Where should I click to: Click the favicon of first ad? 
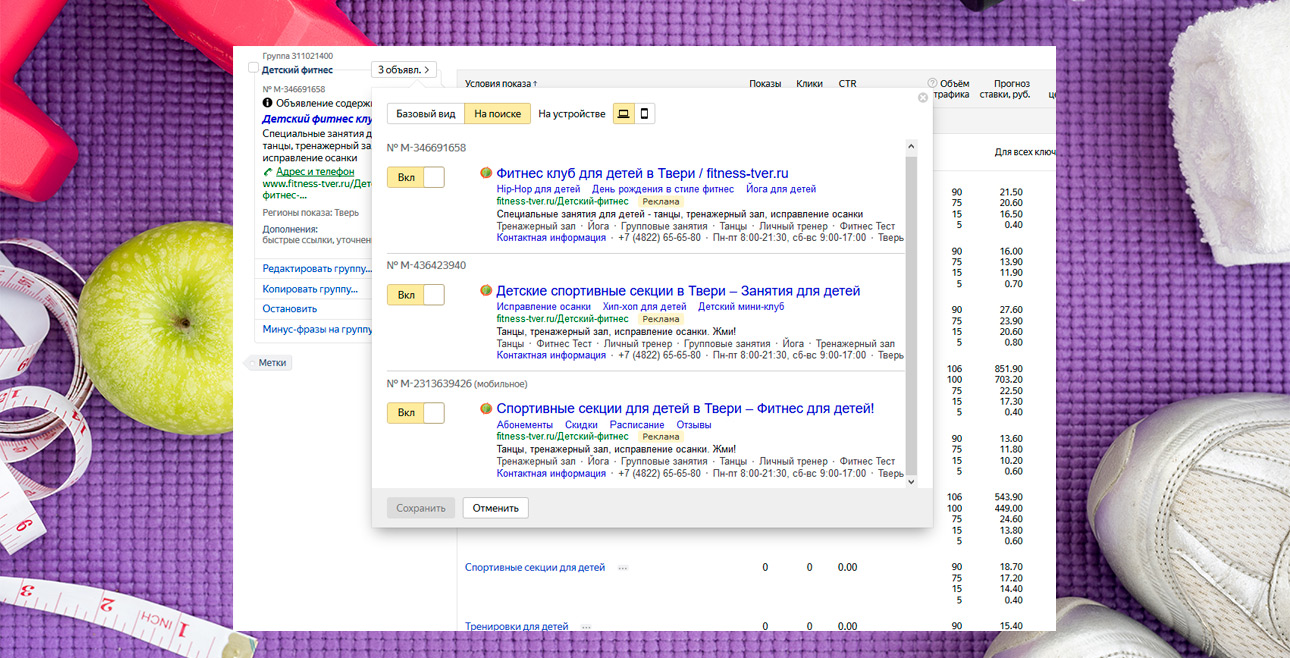[x=486, y=173]
